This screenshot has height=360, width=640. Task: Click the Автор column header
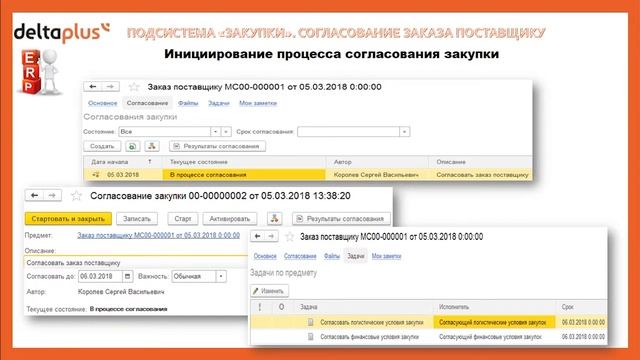pos(377,162)
